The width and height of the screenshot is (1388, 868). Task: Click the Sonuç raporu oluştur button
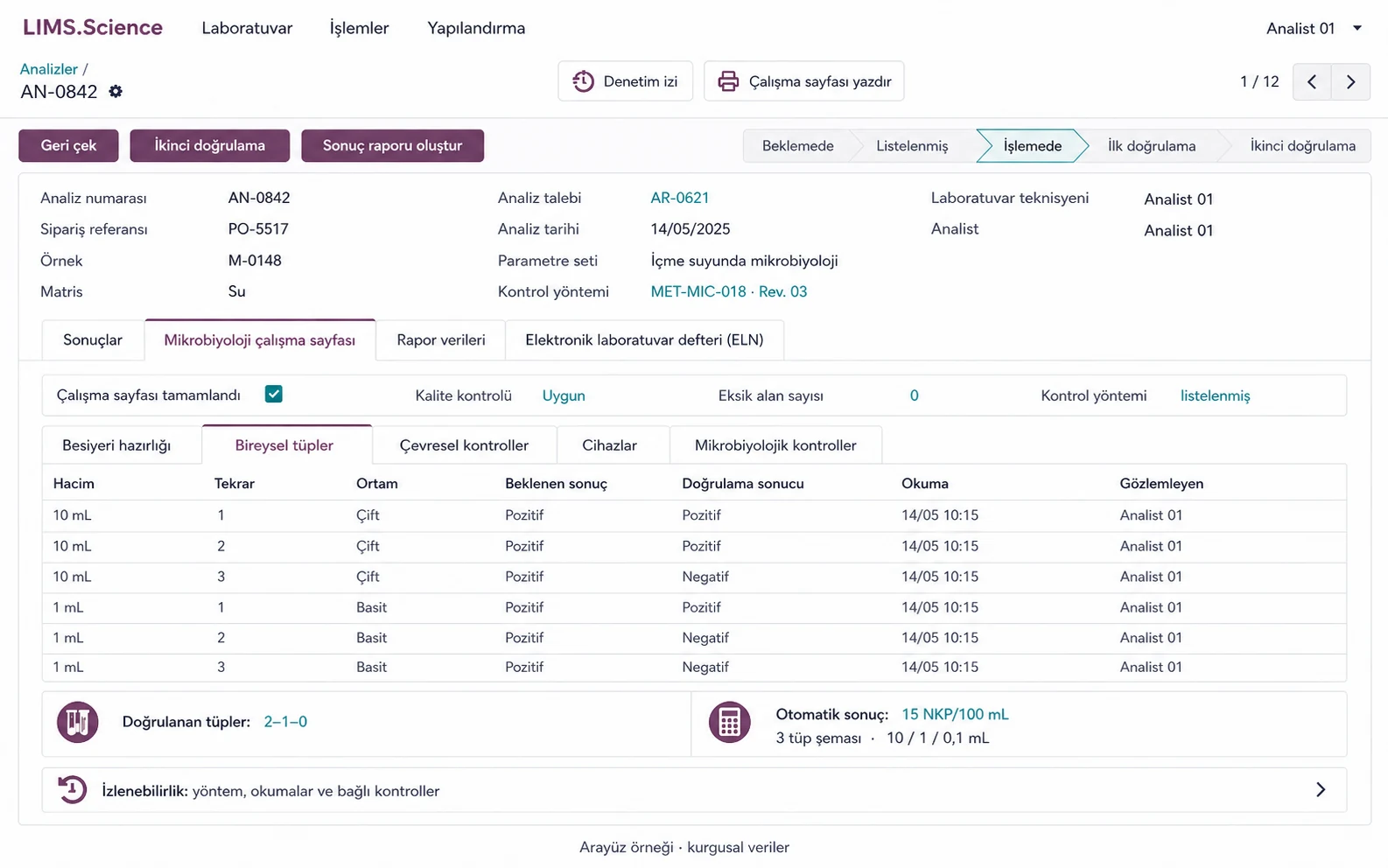[x=392, y=145]
